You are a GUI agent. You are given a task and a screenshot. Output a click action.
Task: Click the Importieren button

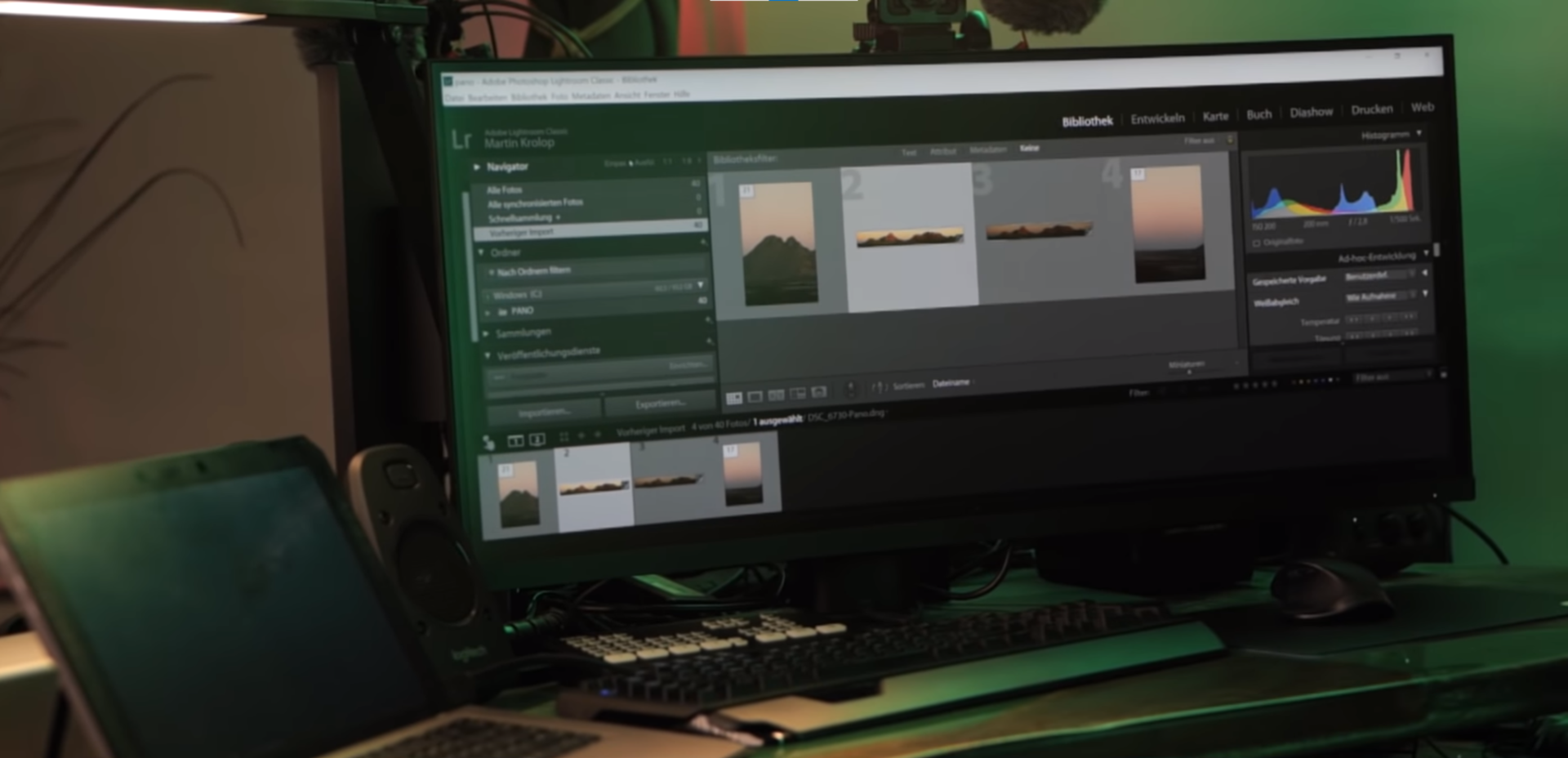(545, 411)
